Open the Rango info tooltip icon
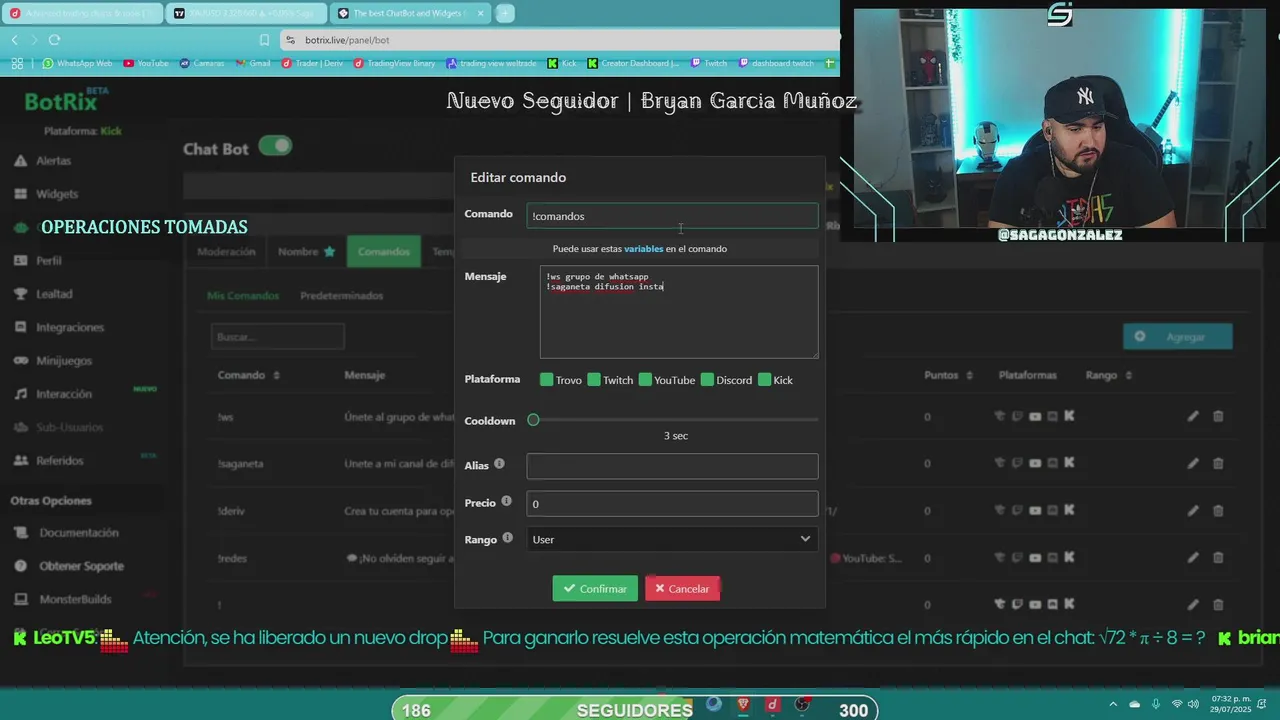1280x720 pixels. pos(507,538)
